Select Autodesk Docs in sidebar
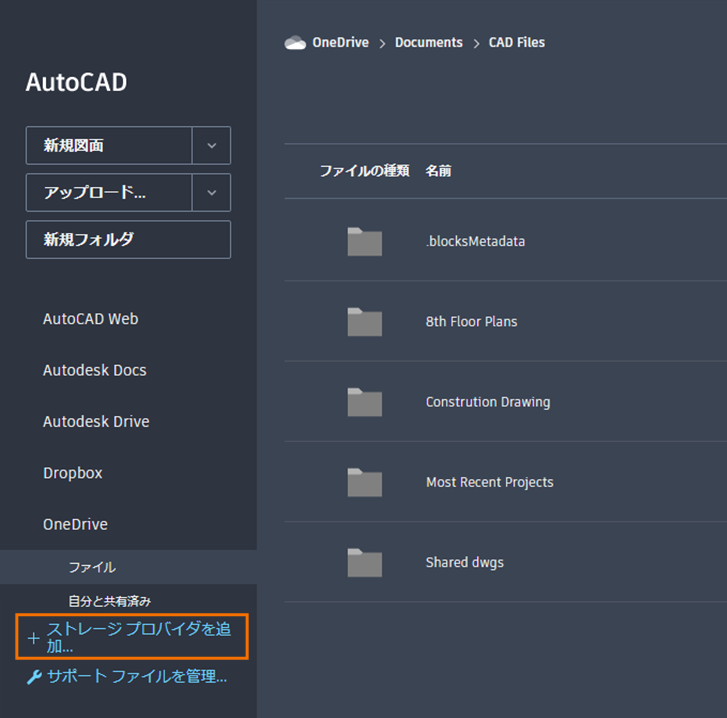 click(95, 370)
